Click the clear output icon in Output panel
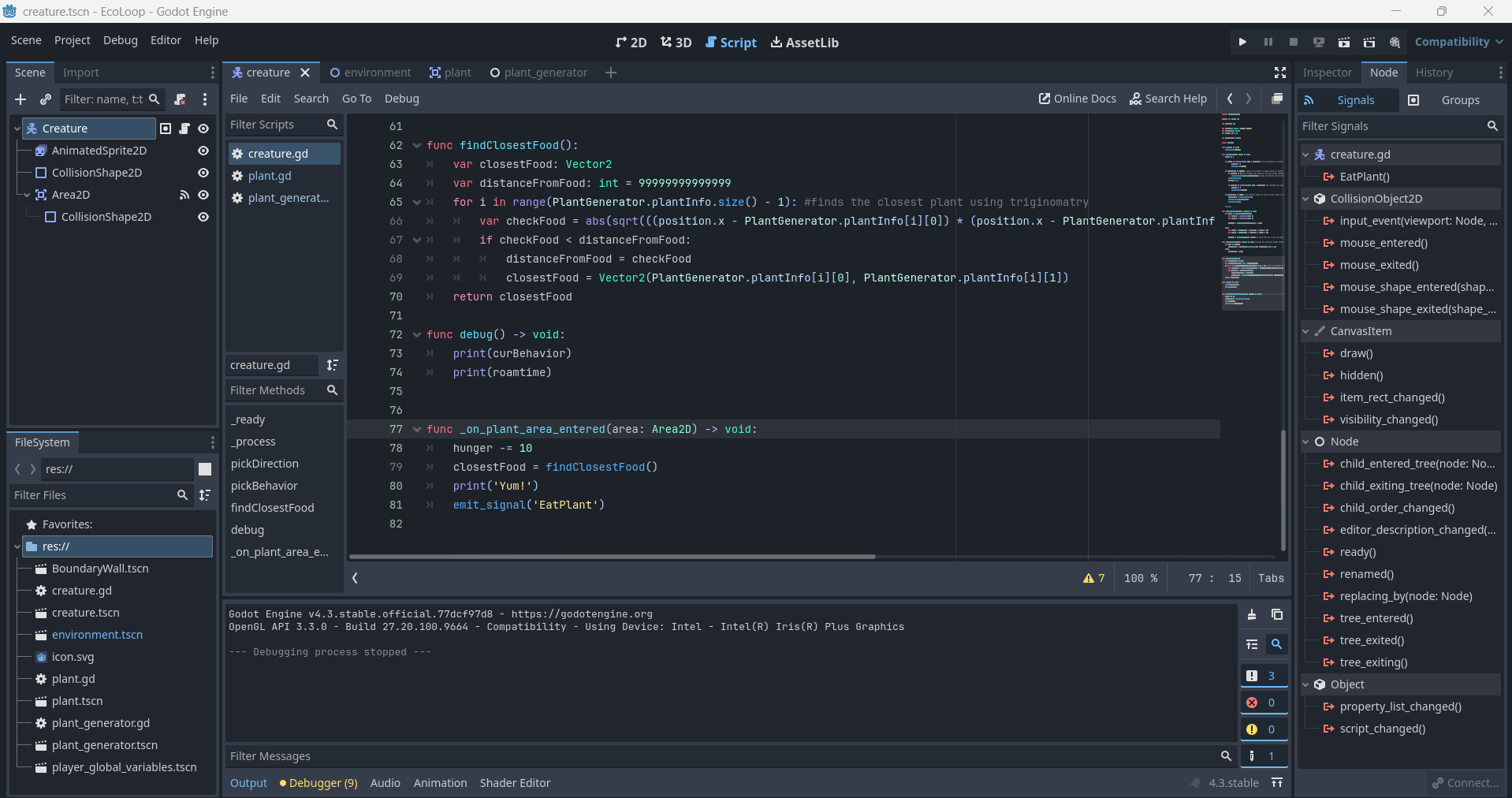 point(1252,615)
